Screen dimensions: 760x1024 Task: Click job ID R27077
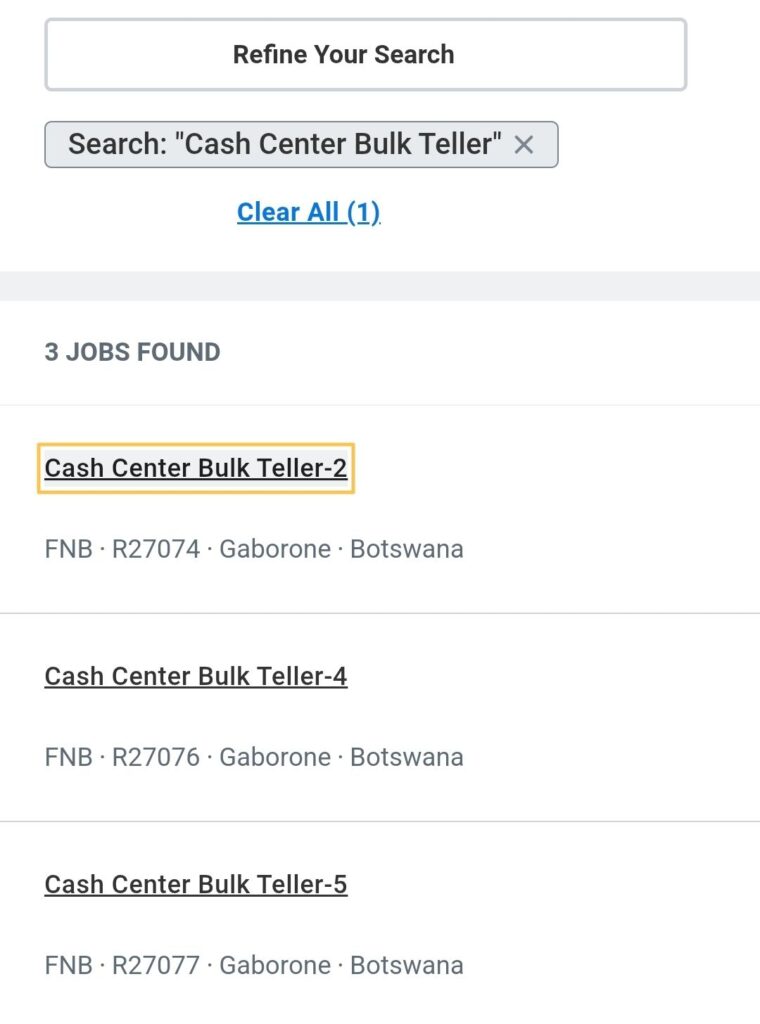[x=156, y=965]
